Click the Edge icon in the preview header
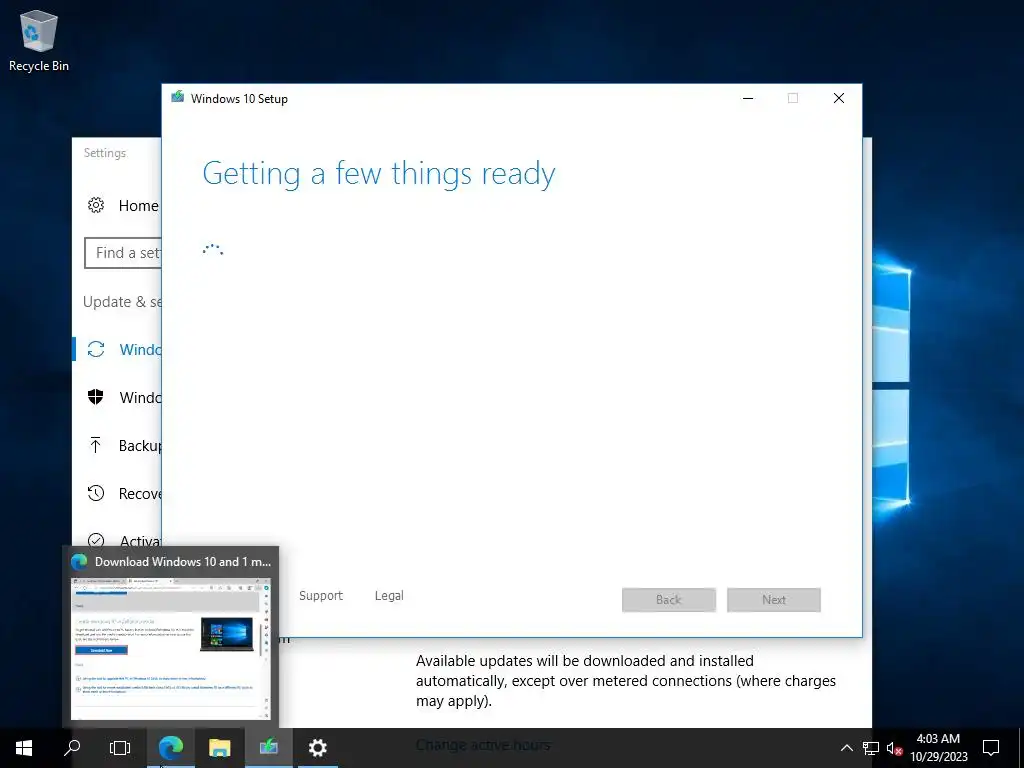The width and height of the screenshot is (1024, 768). point(80,562)
